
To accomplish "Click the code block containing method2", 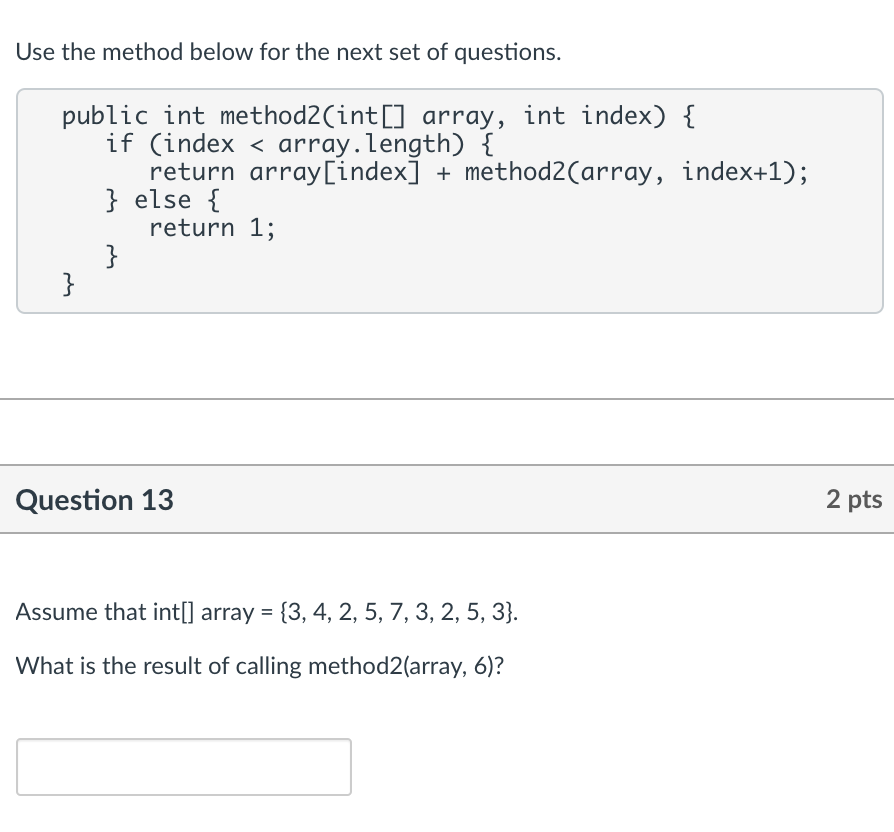I will point(449,200).
